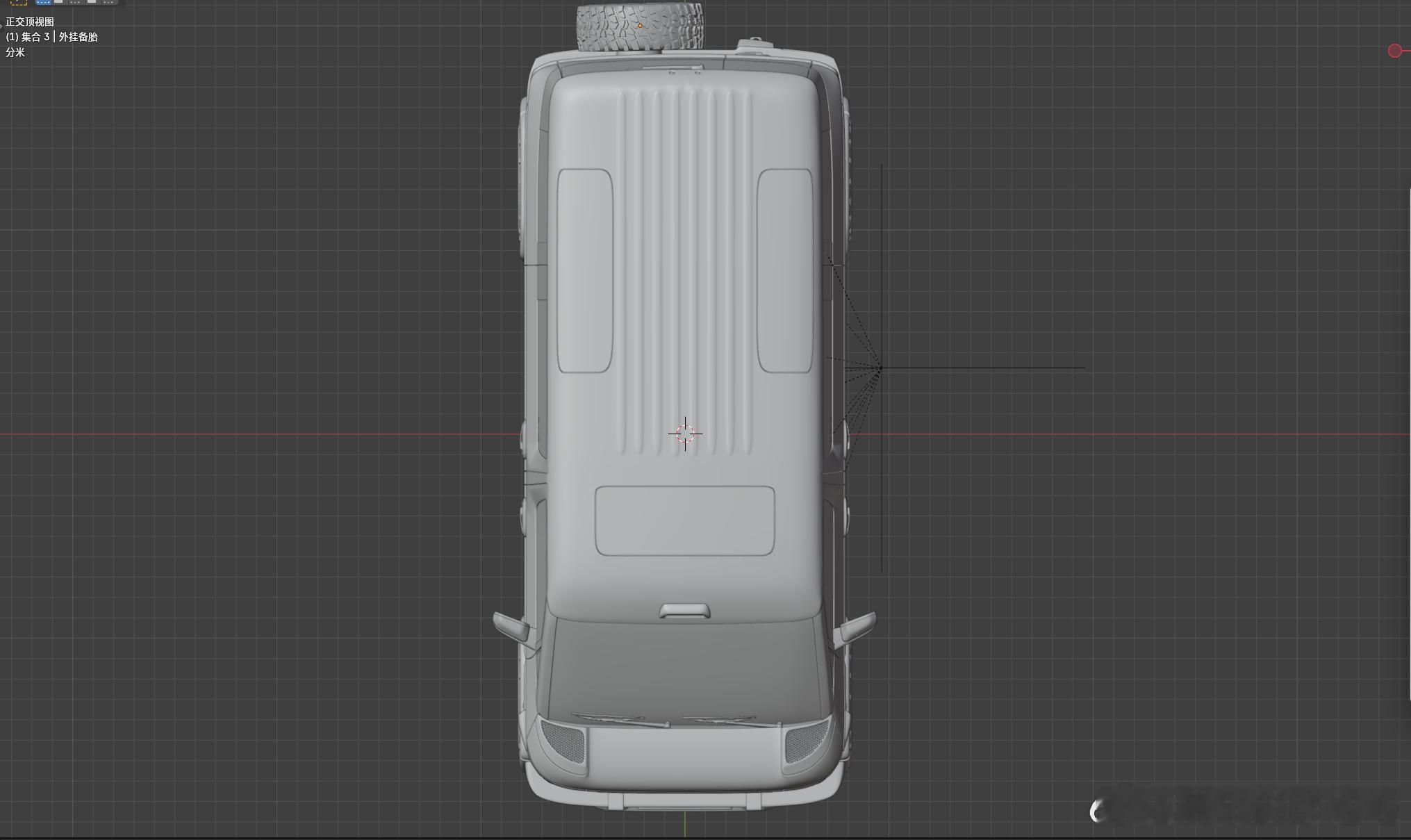Click the empty object's center point
The height and width of the screenshot is (840, 1411).
[x=881, y=368]
